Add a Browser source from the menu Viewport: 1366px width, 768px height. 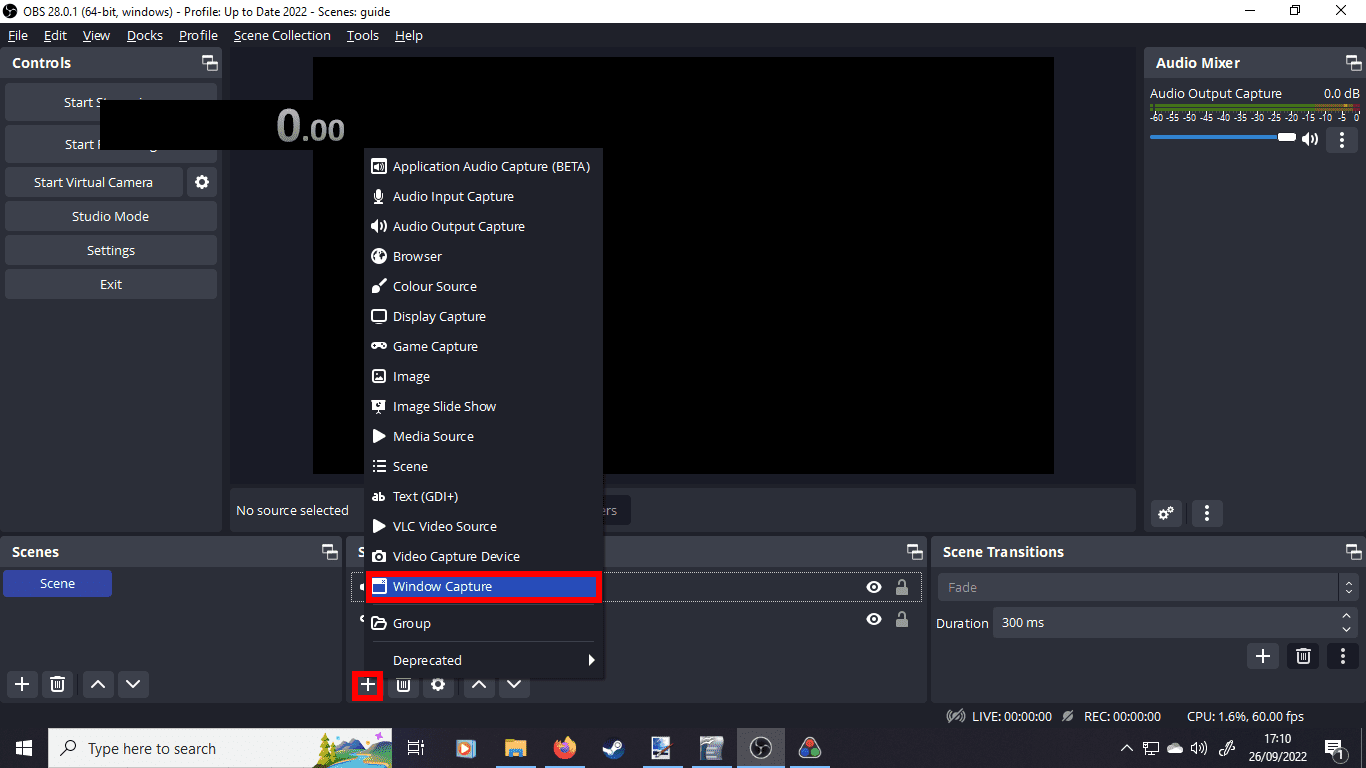tap(484, 257)
